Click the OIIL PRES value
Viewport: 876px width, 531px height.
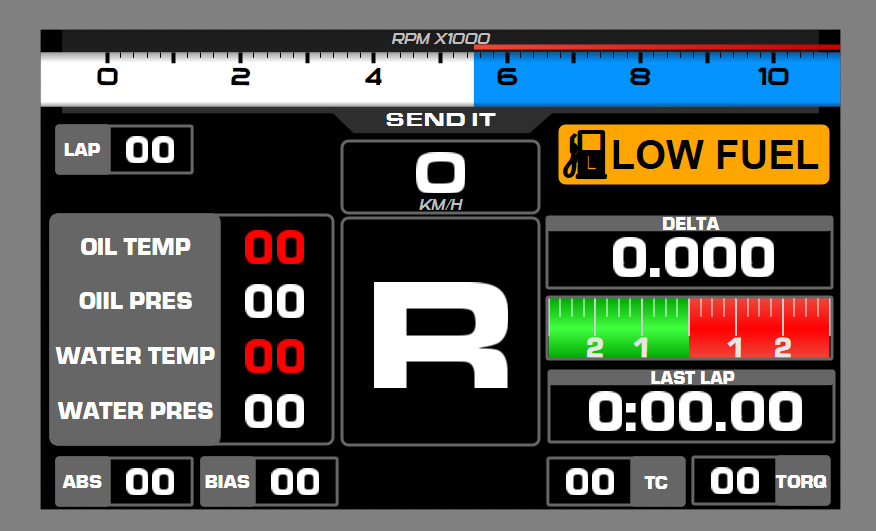[274, 301]
